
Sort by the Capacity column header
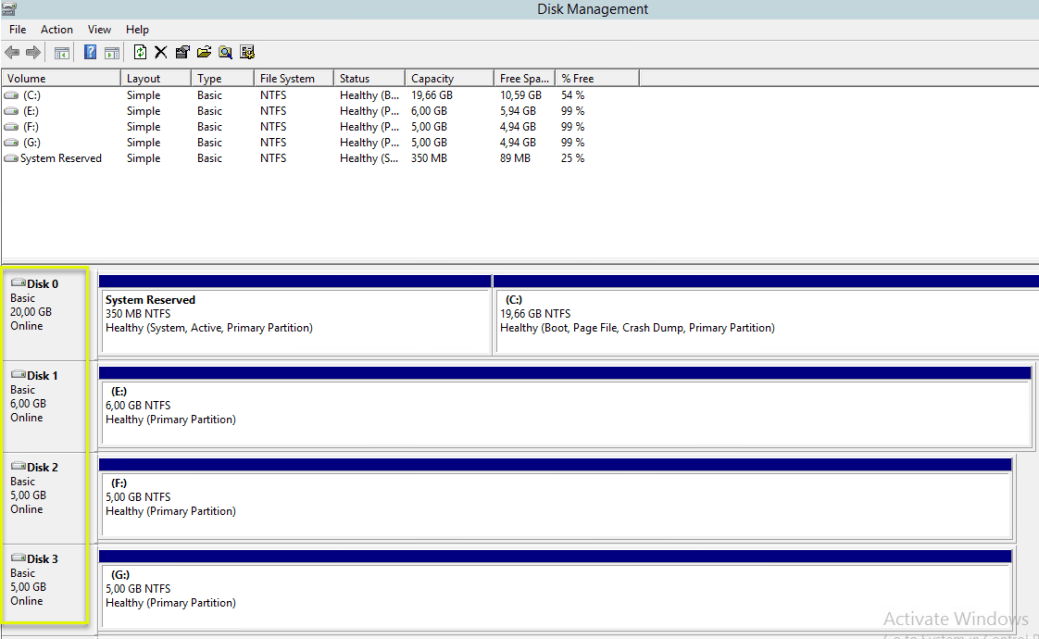[448, 78]
